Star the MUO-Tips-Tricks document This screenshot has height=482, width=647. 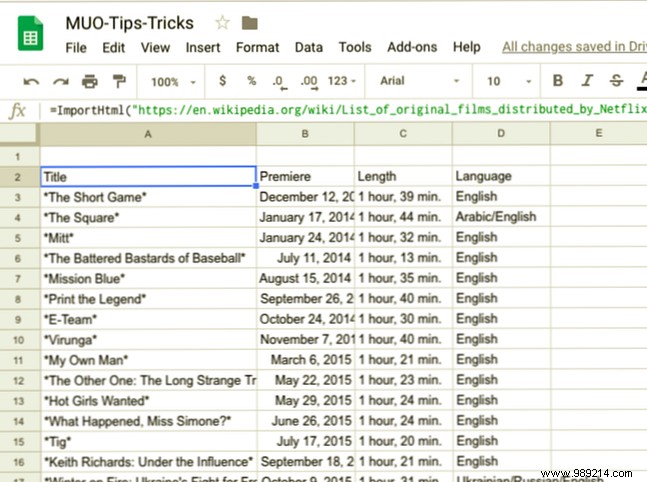click(222, 23)
